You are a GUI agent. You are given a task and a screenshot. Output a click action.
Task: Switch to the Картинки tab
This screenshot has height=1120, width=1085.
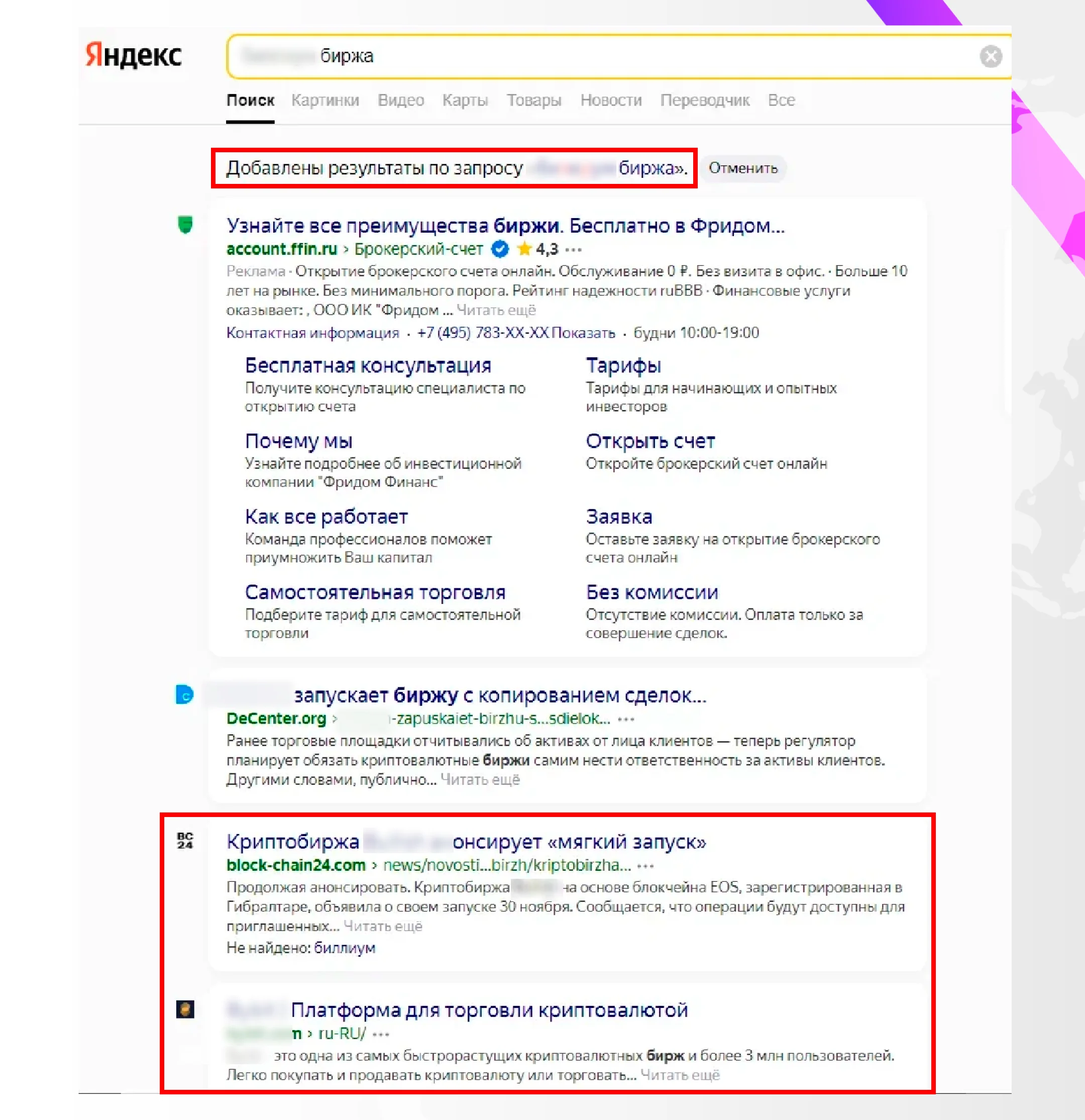(x=325, y=100)
